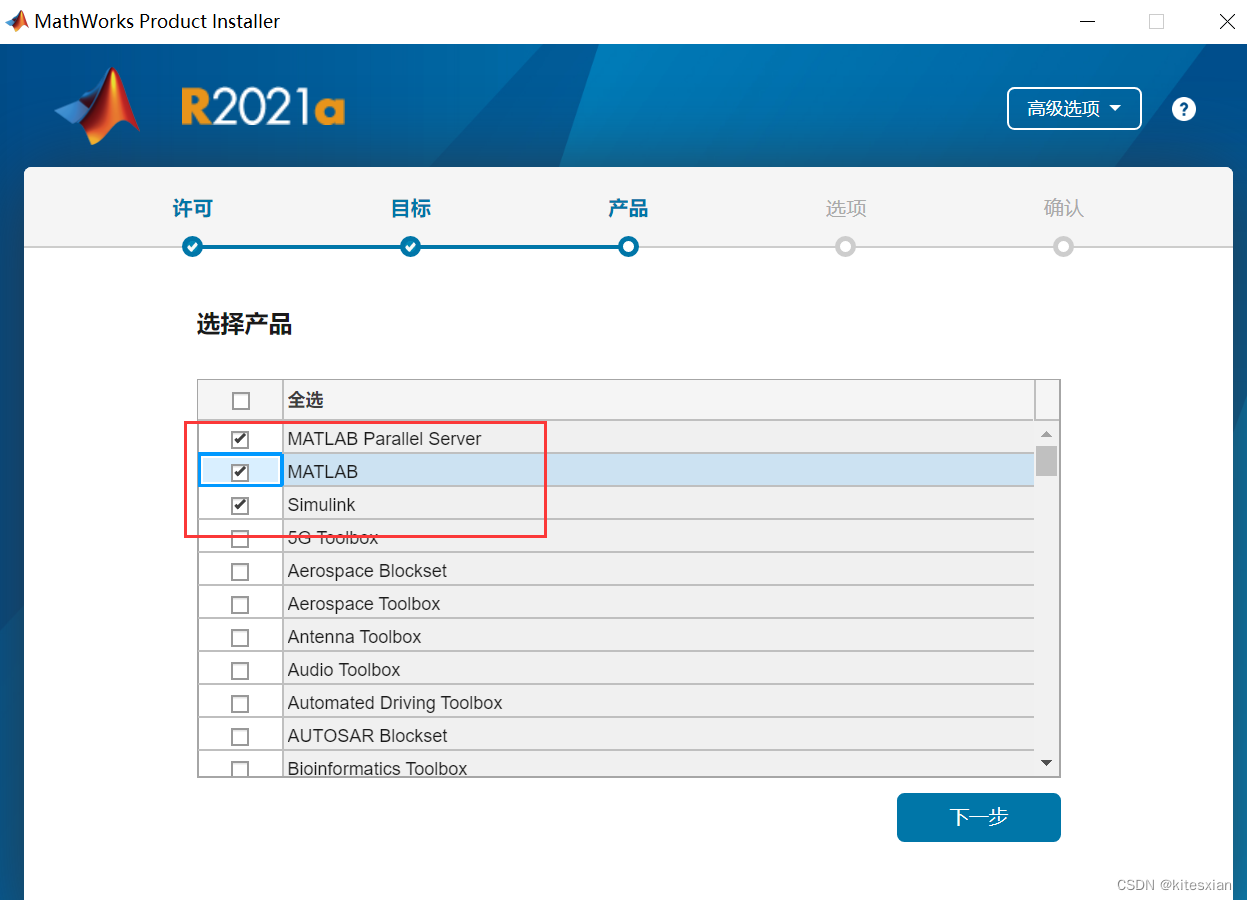Viewport: 1247px width, 900px height.
Task: Click the 目标 completed step circle
Action: (x=410, y=246)
